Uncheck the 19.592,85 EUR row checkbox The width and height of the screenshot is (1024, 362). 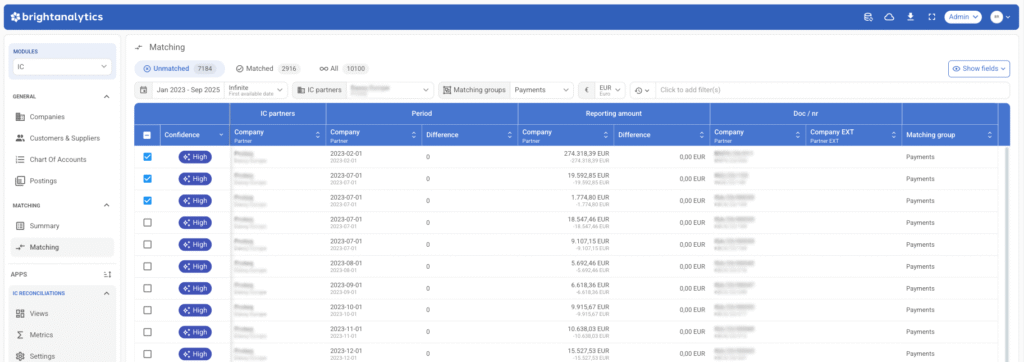click(147, 178)
